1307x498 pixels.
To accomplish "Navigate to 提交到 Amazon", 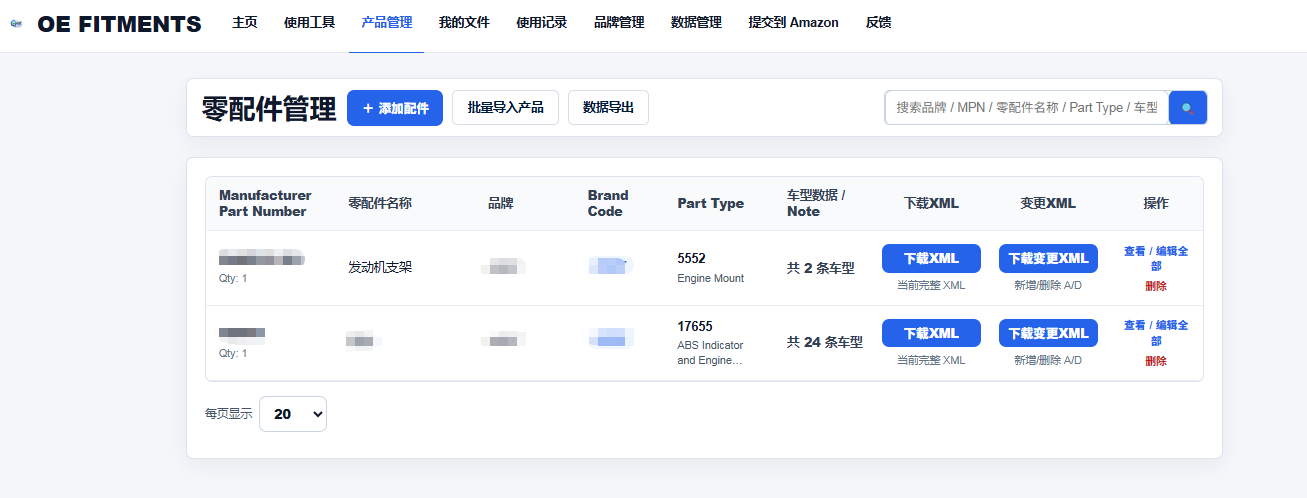I will pyautogui.click(x=793, y=22).
